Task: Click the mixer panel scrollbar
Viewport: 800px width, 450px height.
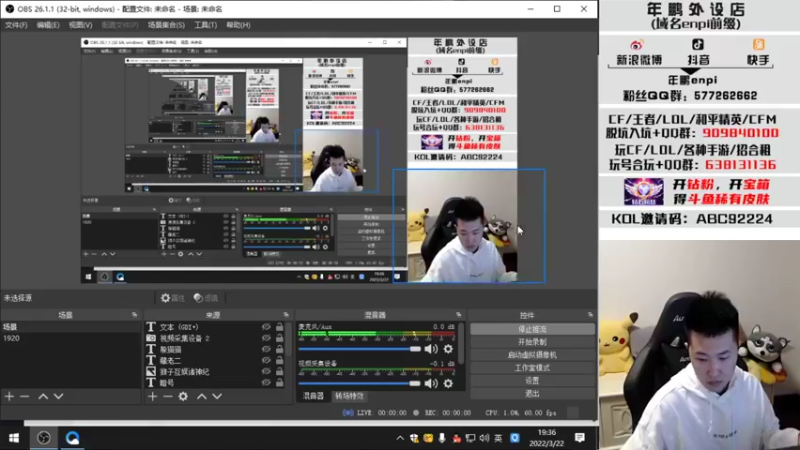Action: (462, 343)
